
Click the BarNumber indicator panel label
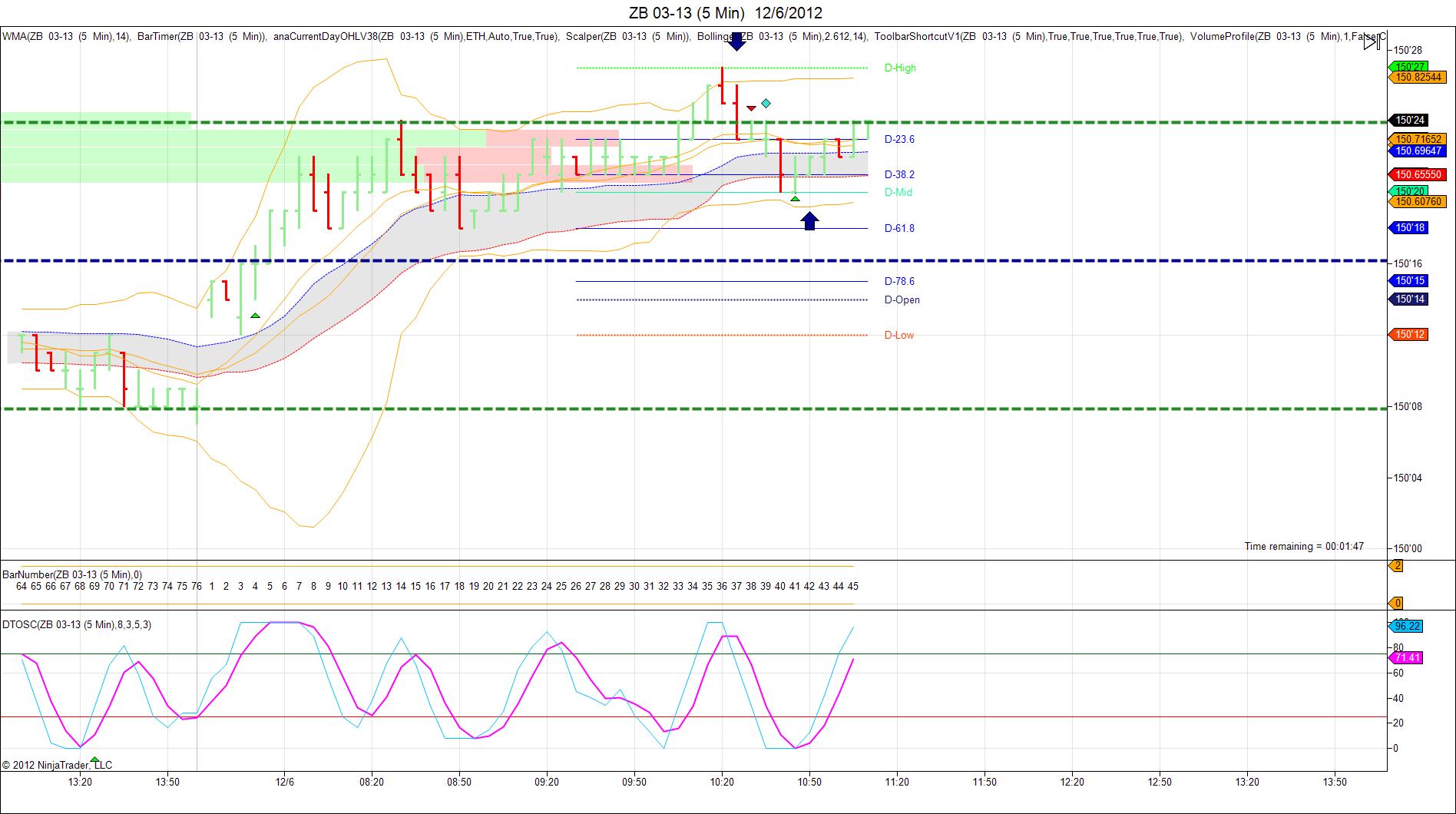click(x=72, y=574)
